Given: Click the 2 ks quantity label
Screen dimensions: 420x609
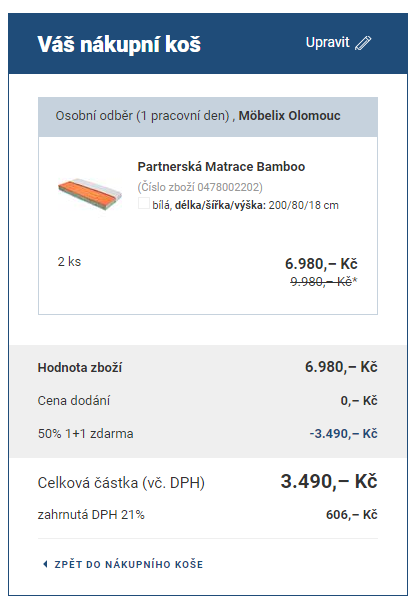Looking at the screenshot, I should 69,261.
